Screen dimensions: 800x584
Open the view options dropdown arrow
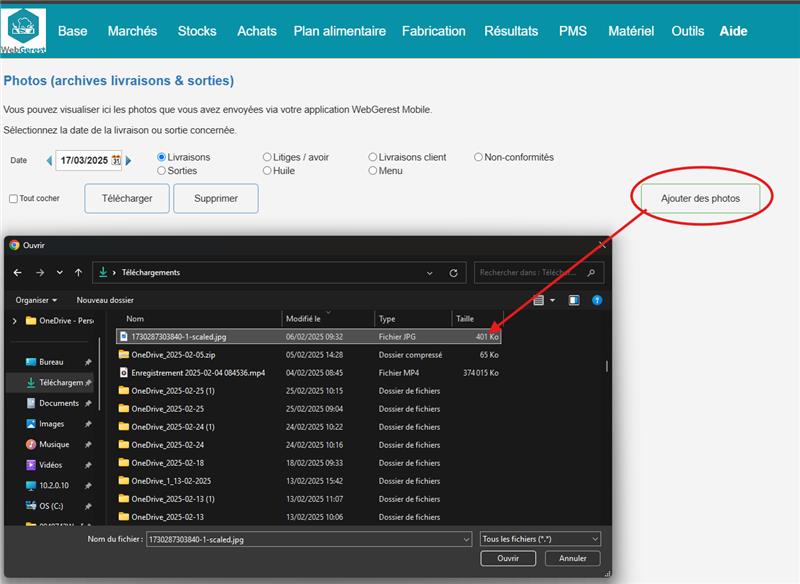coord(553,300)
